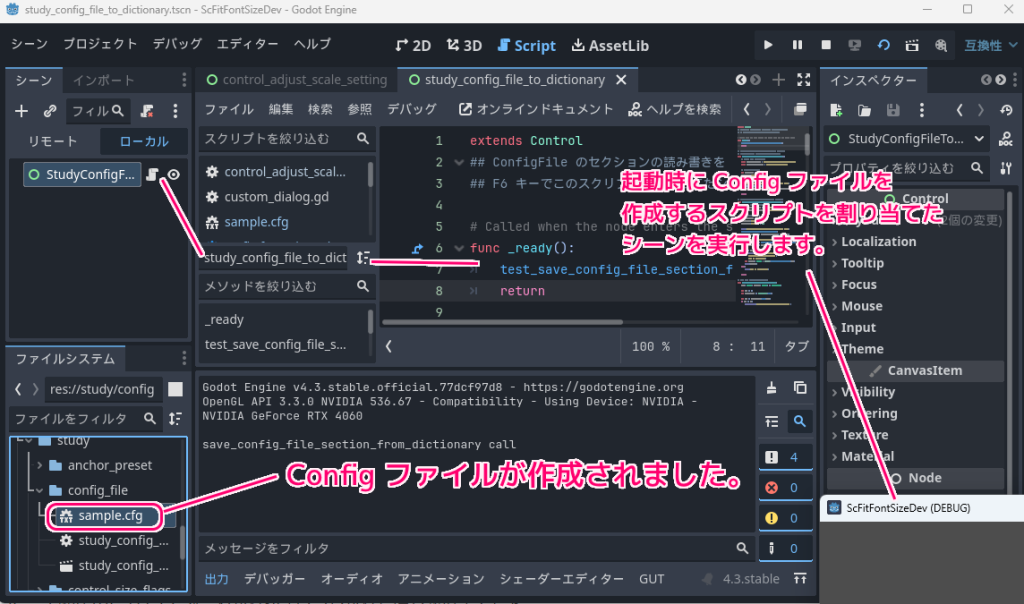The image size is (1024, 604).
Task: Clear the output log with the broom icon
Action: click(x=771, y=386)
